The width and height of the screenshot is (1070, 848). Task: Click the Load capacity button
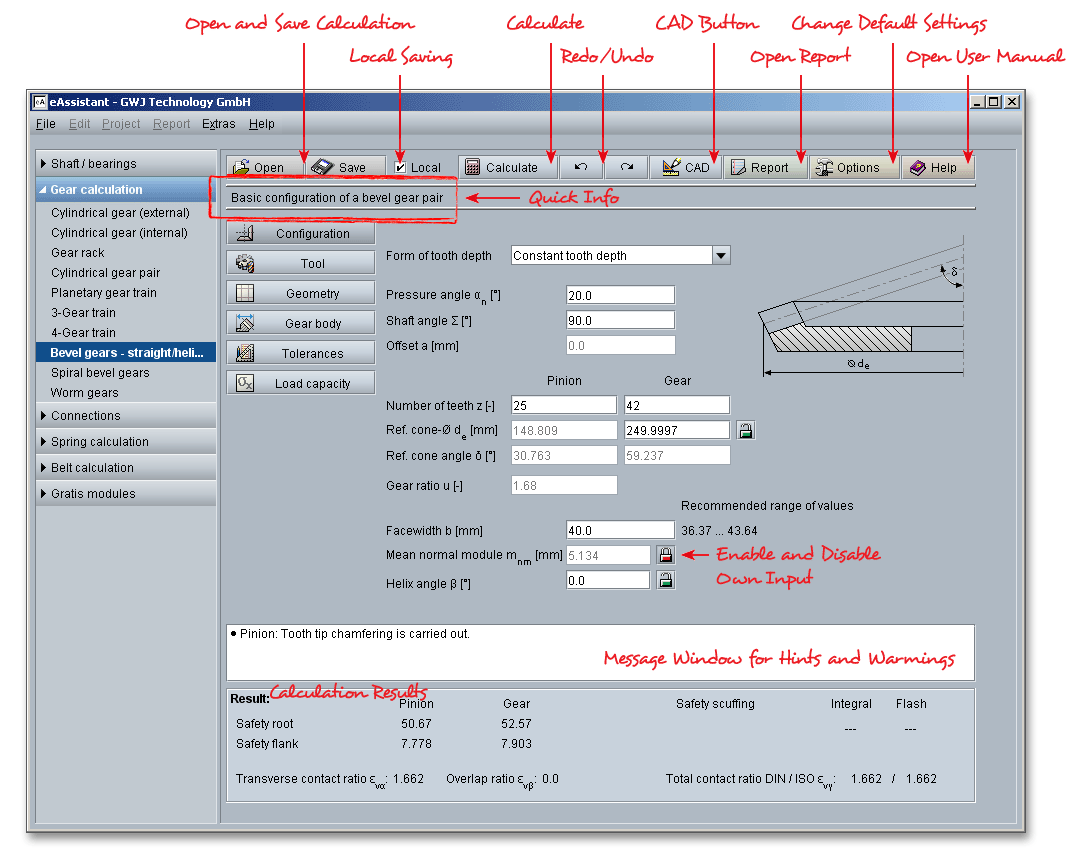[x=301, y=384]
